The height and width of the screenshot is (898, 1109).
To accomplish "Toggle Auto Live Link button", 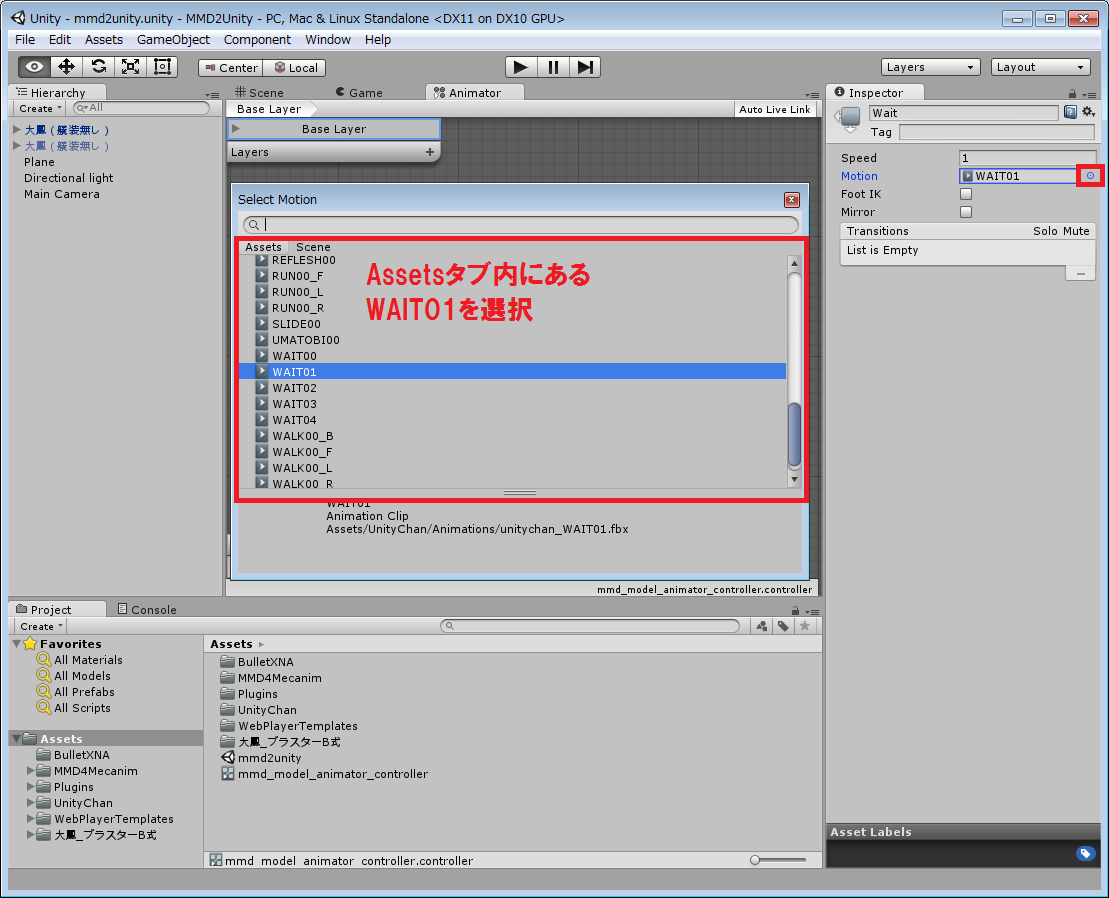I will coord(774,110).
